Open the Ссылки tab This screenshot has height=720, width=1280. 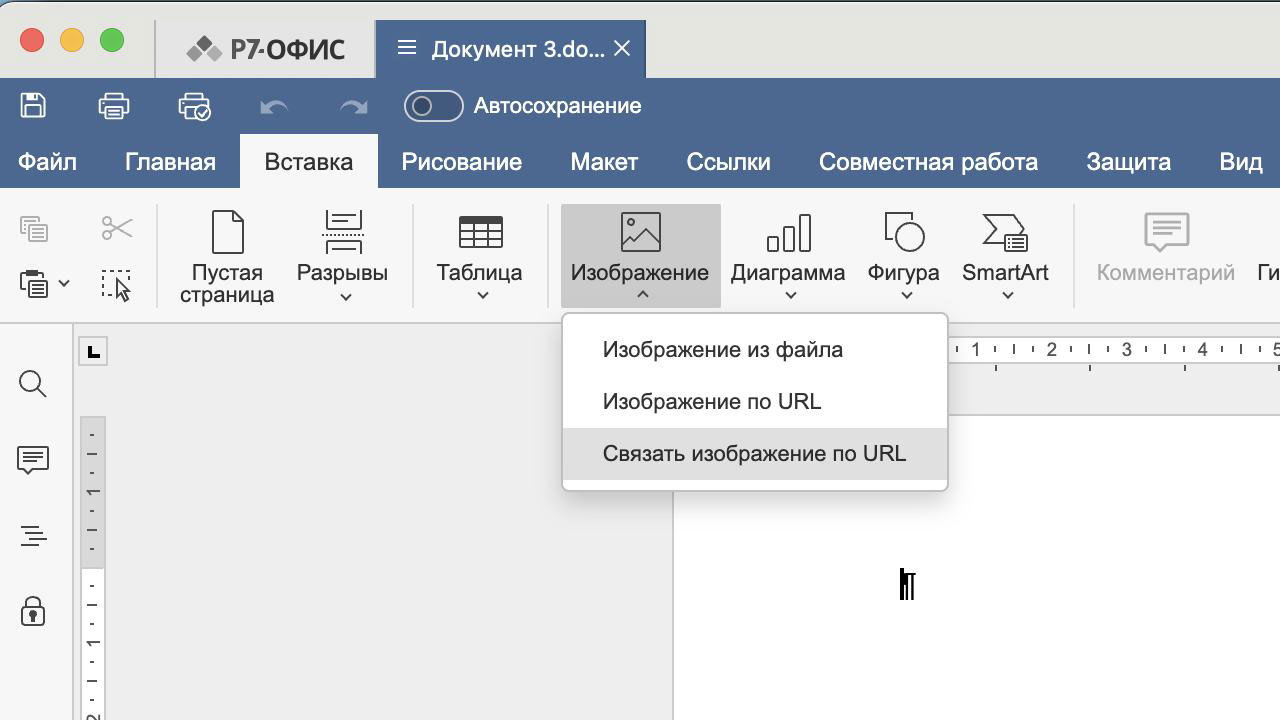pos(728,162)
